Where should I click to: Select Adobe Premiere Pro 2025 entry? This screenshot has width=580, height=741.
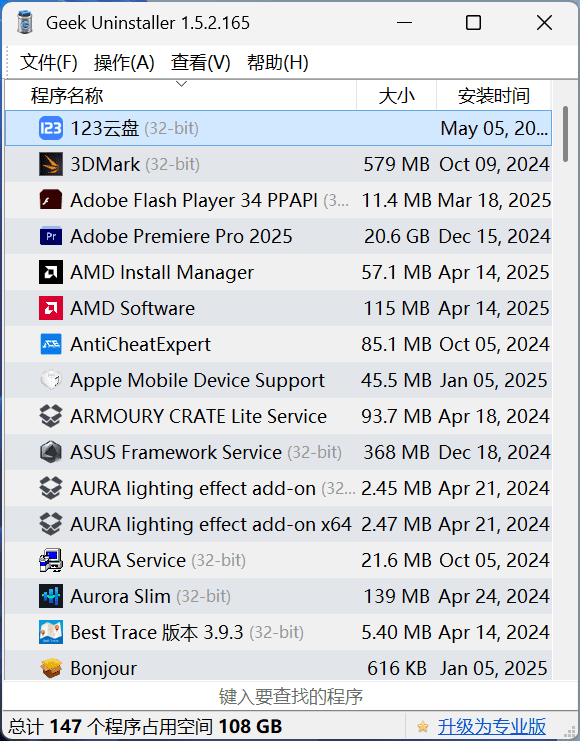coord(182,236)
